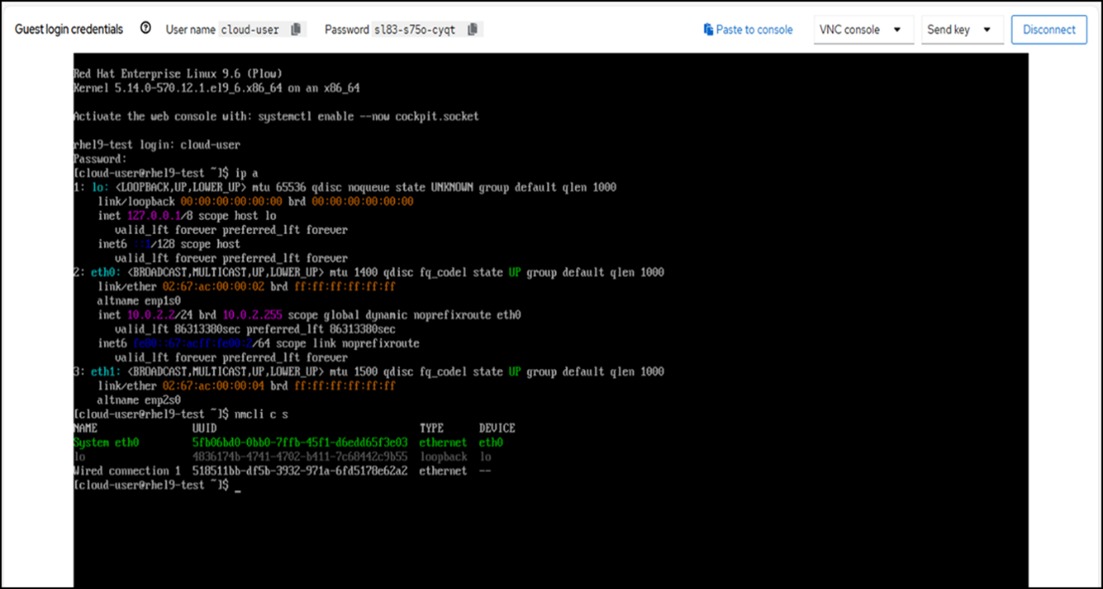Screen dimensions: 1103x589
Task: Click the Red Hat Enterprise Linux banner line
Action: pos(178,74)
